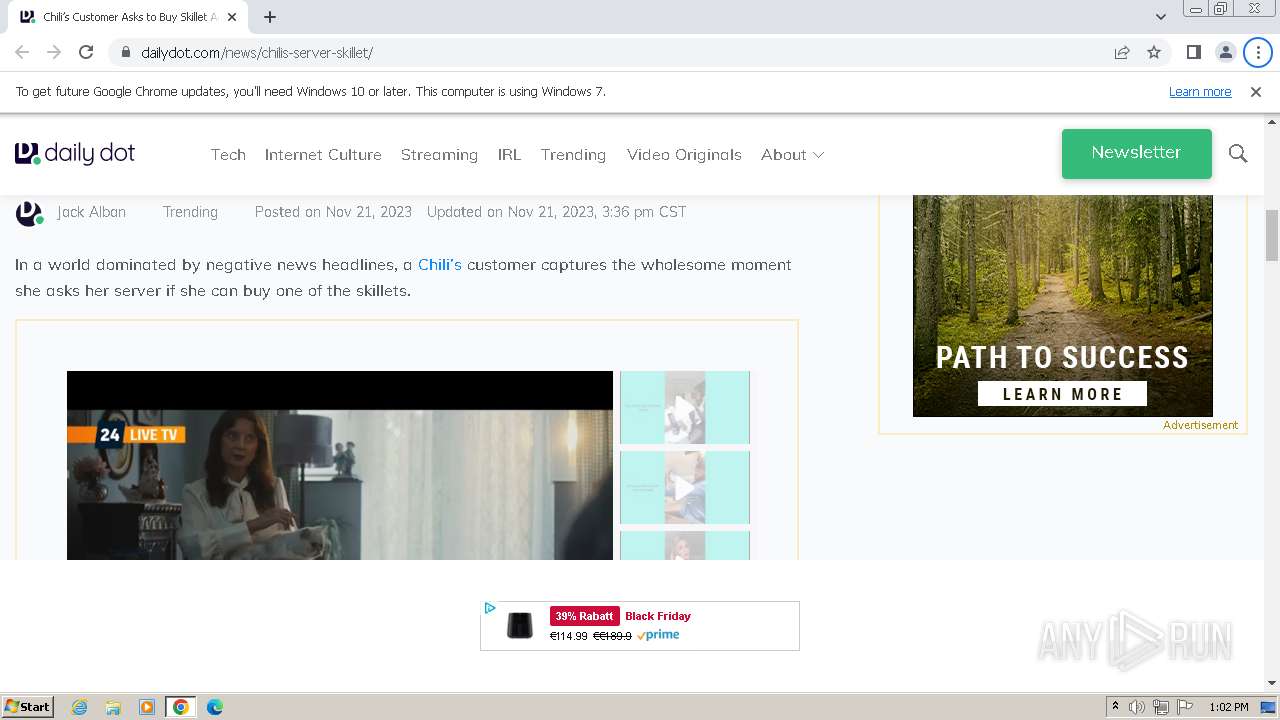Reload the Daily Dot page
Image resolution: width=1280 pixels, height=720 pixels.
pos(86,52)
